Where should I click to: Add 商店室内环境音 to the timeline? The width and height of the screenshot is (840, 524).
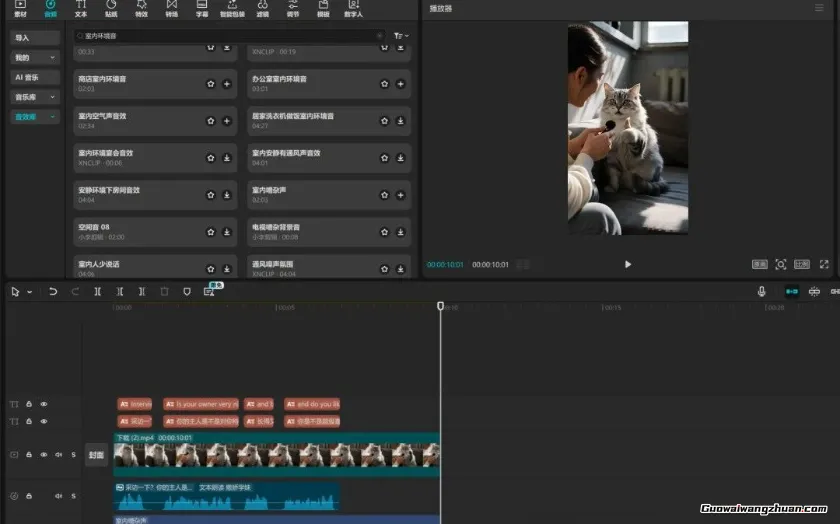point(227,84)
